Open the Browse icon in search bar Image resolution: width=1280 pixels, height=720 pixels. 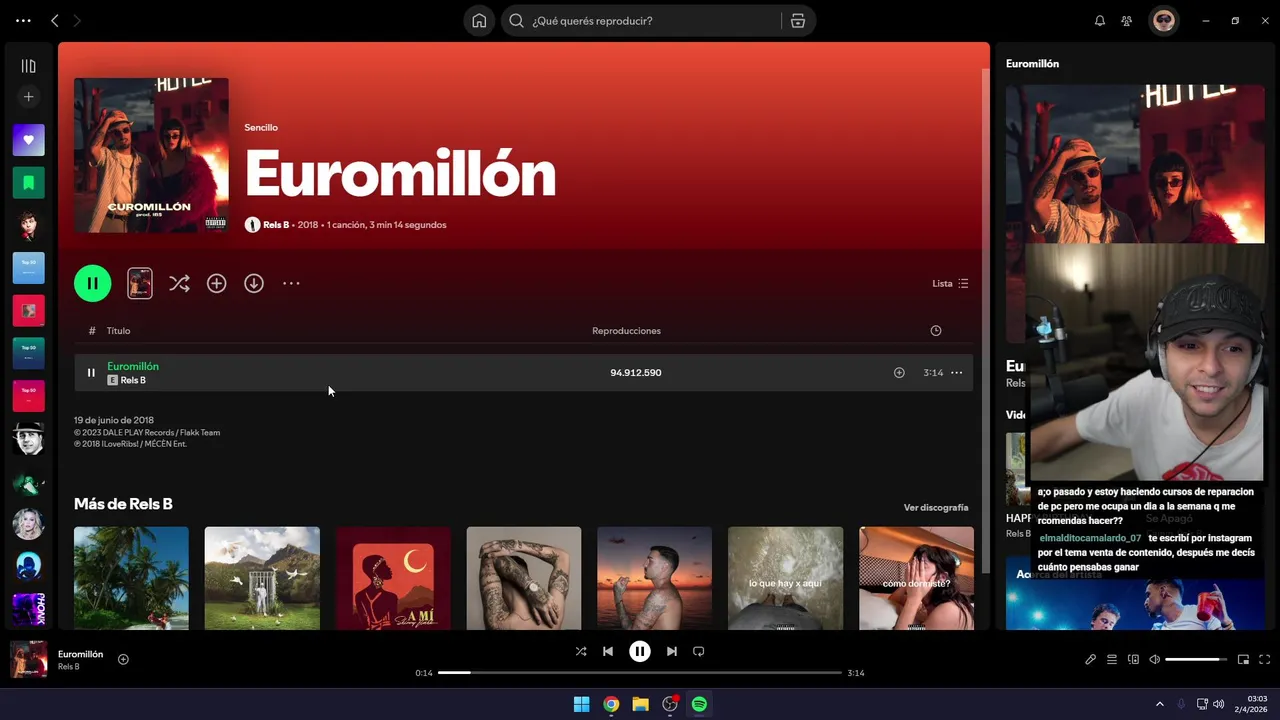pyautogui.click(x=798, y=20)
